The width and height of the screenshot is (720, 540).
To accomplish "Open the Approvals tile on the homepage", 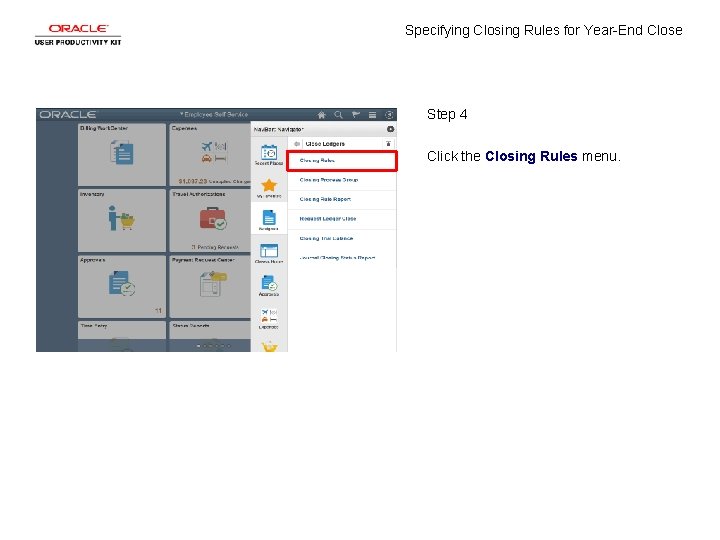I will (x=122, y=286).
